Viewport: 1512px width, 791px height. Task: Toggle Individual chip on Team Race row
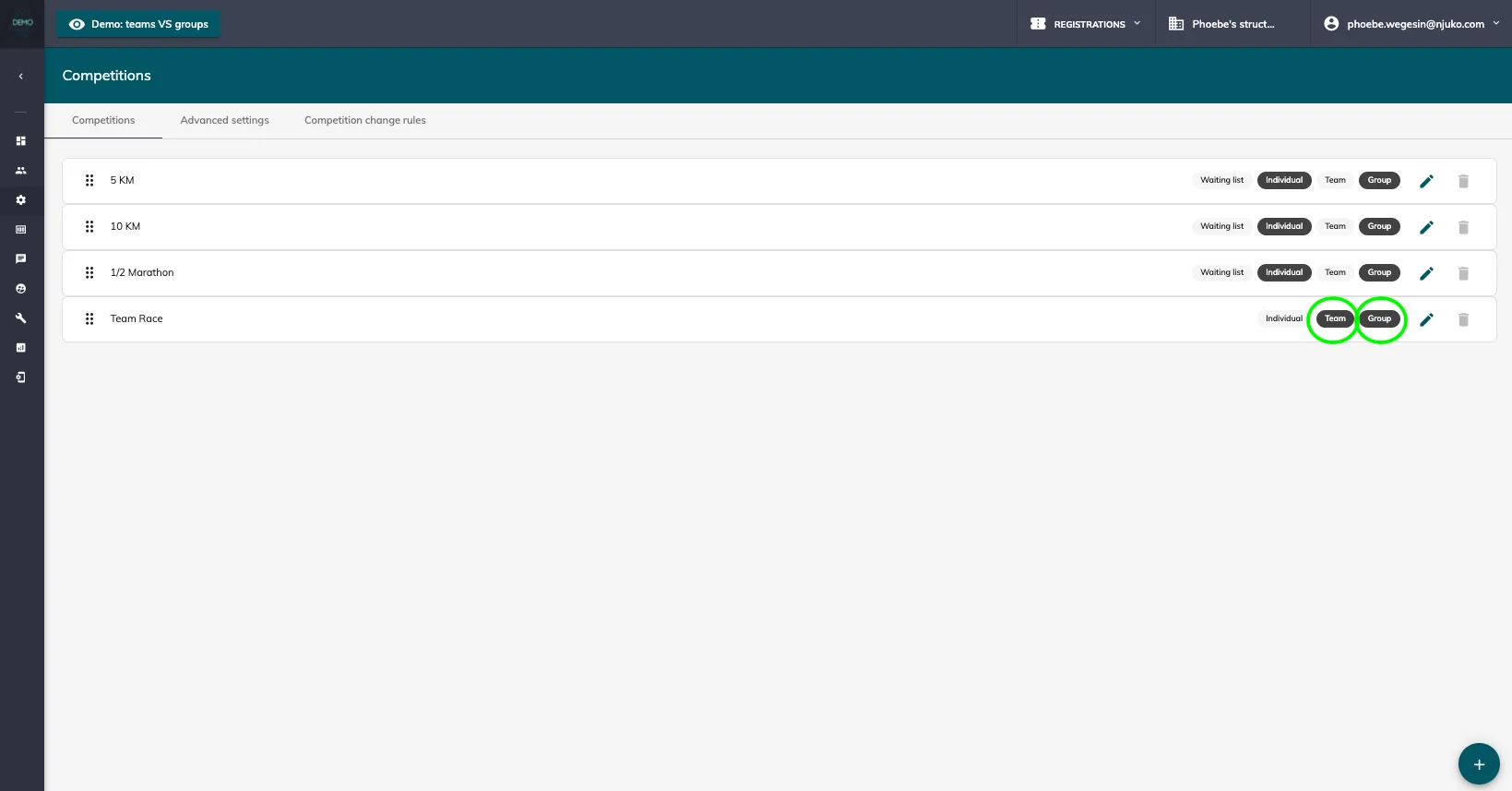(1284, 319)
